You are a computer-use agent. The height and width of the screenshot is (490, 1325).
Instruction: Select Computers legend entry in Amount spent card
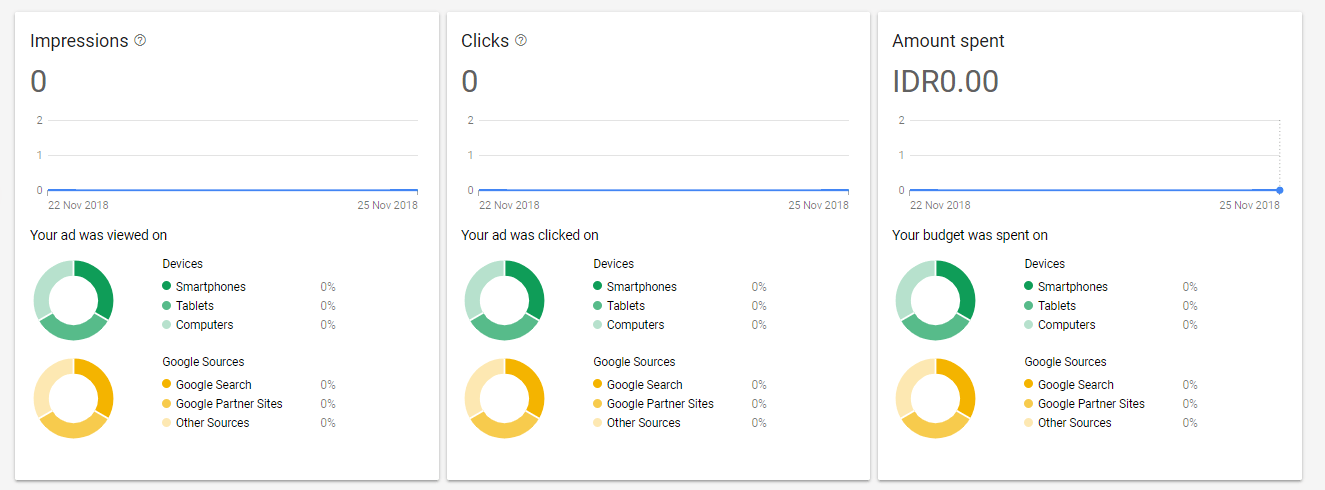[1066, 325]
